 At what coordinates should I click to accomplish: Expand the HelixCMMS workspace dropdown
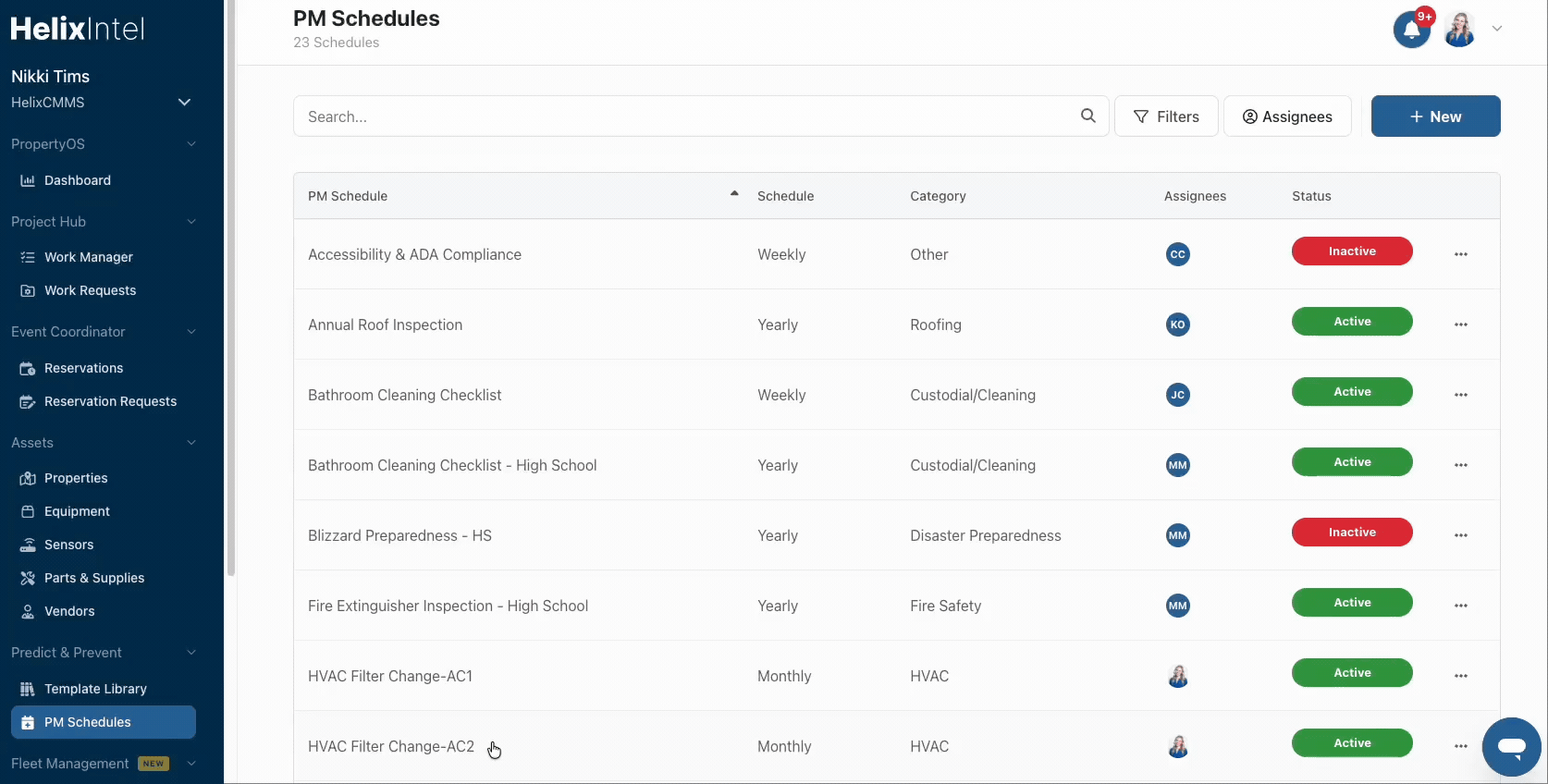[x=184, y=103]
